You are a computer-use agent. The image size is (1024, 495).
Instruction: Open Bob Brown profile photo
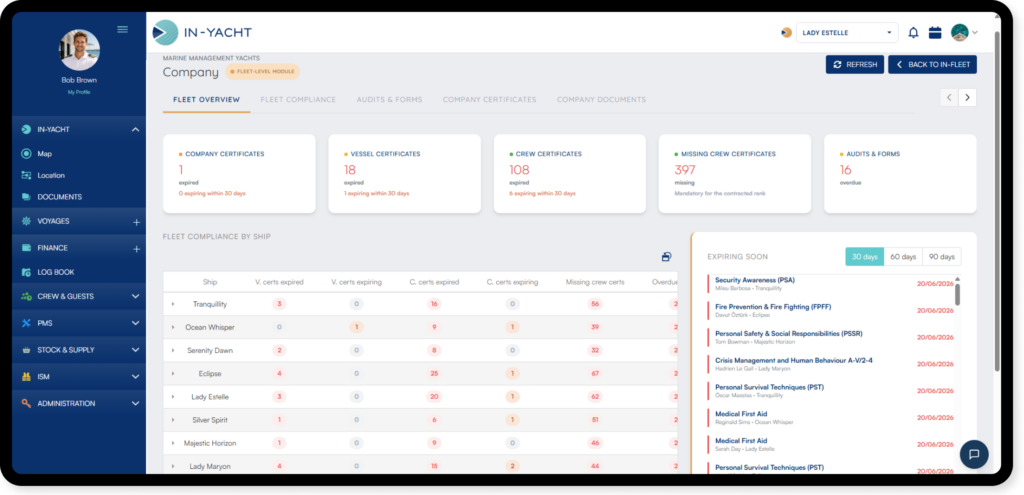80,50
